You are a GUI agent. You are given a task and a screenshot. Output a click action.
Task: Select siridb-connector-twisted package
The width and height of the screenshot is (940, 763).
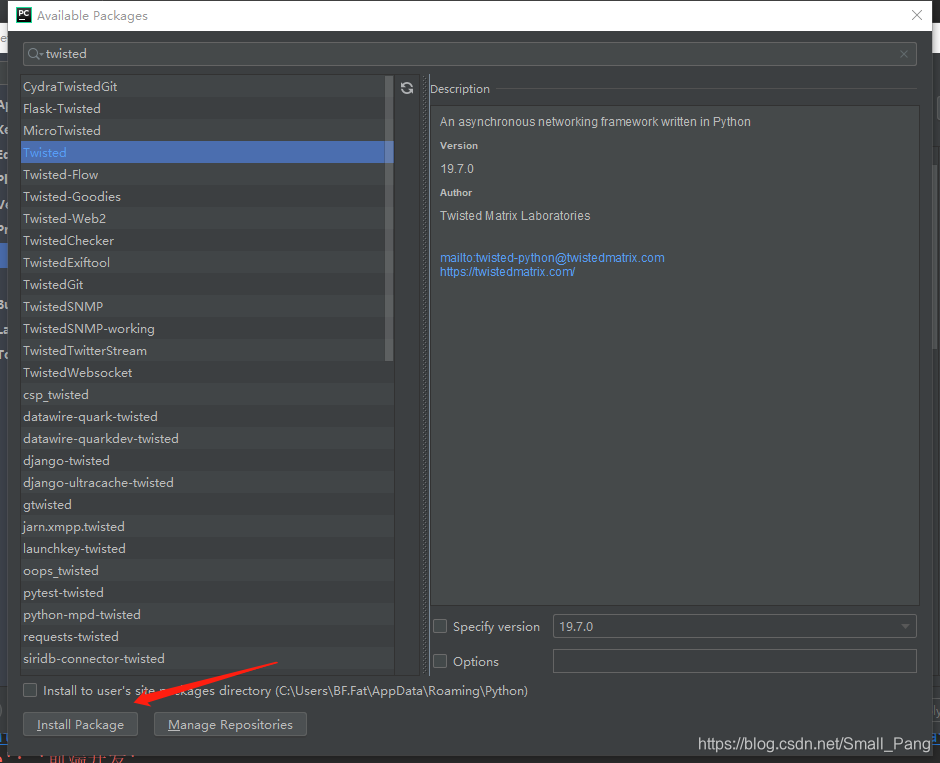(207, 659)
